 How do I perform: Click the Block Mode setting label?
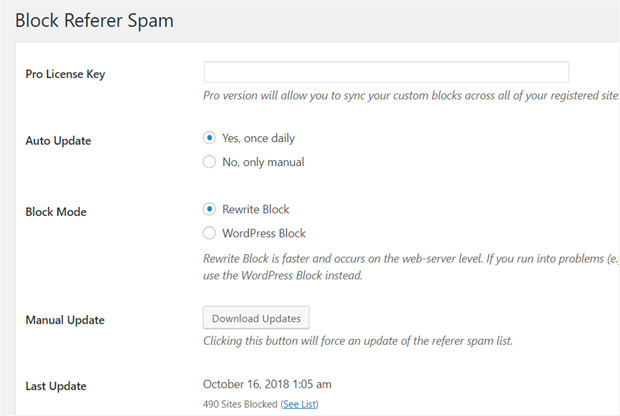click(56, 212)
